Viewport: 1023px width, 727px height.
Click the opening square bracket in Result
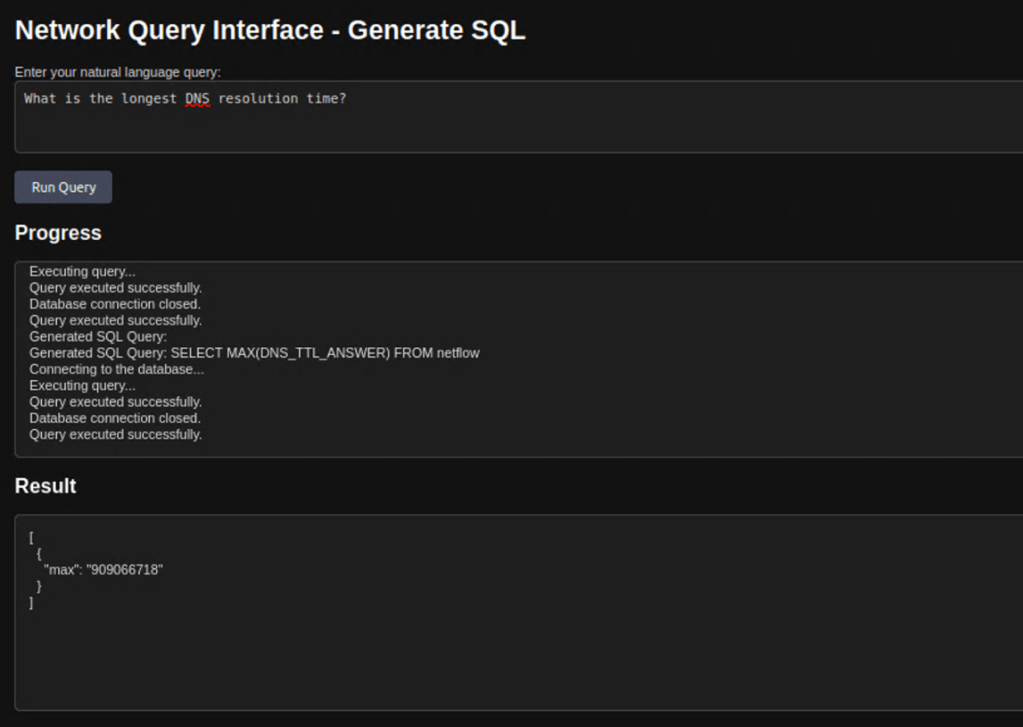pyautogui.click(x=32, y=537)
